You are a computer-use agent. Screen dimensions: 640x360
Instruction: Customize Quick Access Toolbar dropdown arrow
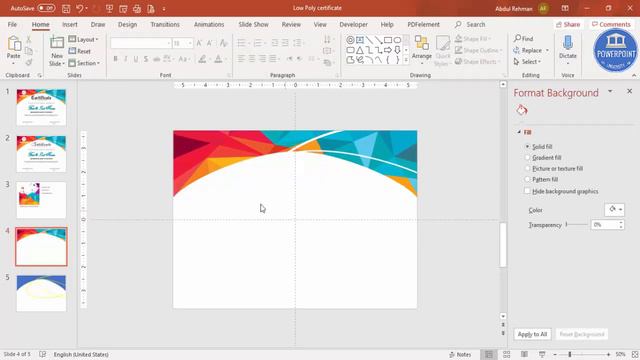(x=164, y=9)
